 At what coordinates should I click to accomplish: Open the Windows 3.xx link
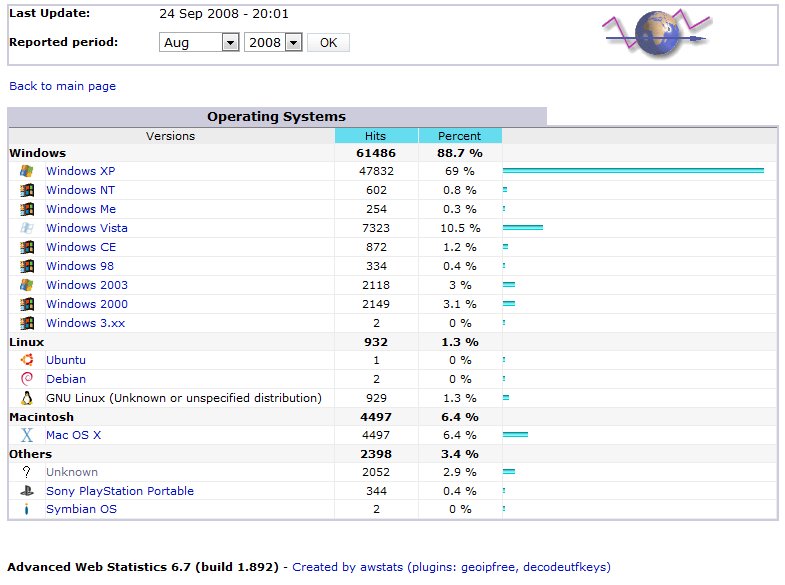click(x=85, y=323)
